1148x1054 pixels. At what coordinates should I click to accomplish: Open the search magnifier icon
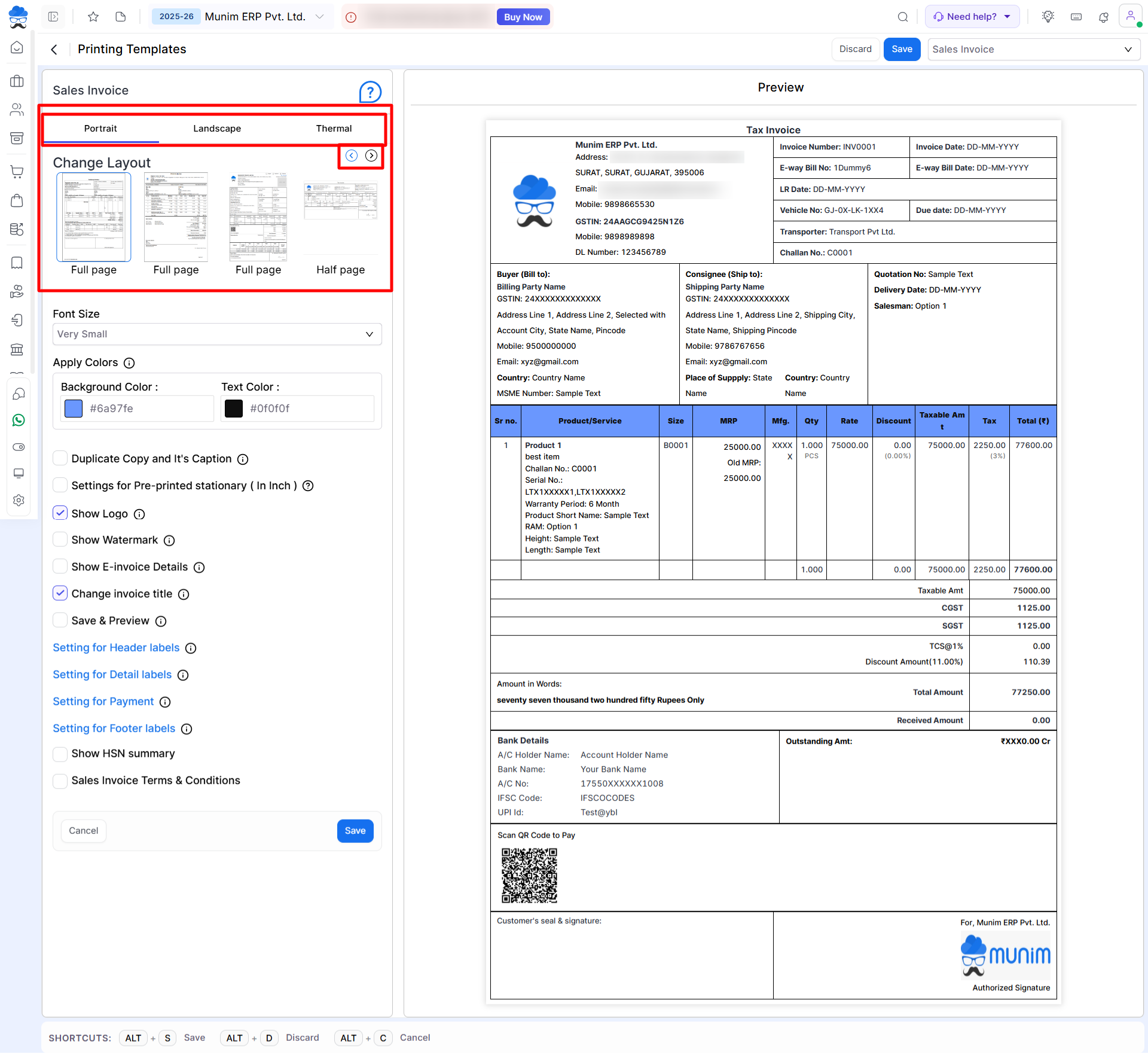[903, 17]
